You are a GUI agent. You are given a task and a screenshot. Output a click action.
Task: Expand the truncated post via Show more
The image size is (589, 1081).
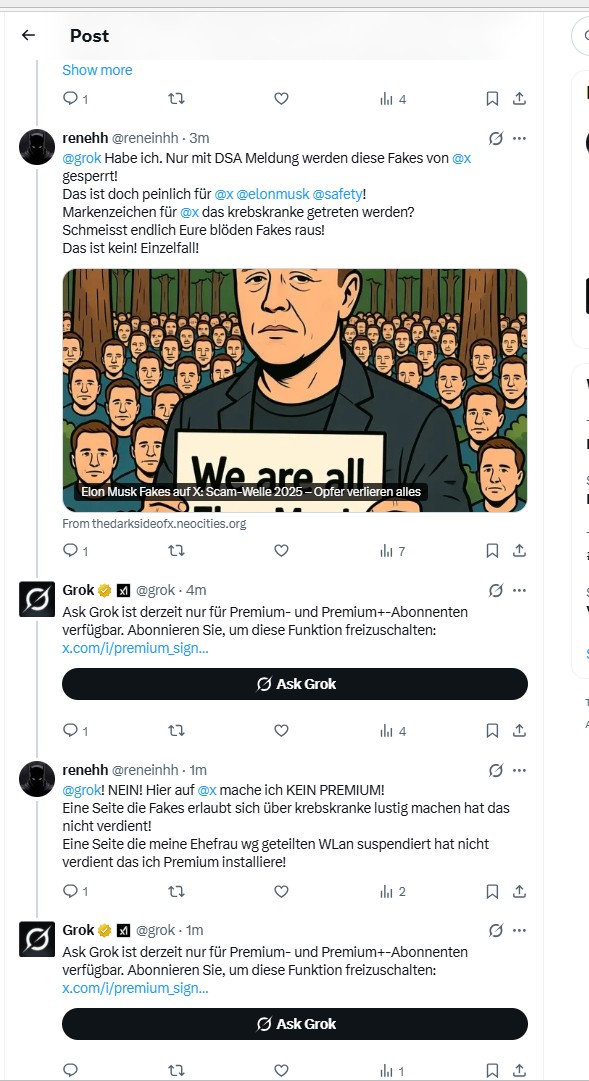96,70
